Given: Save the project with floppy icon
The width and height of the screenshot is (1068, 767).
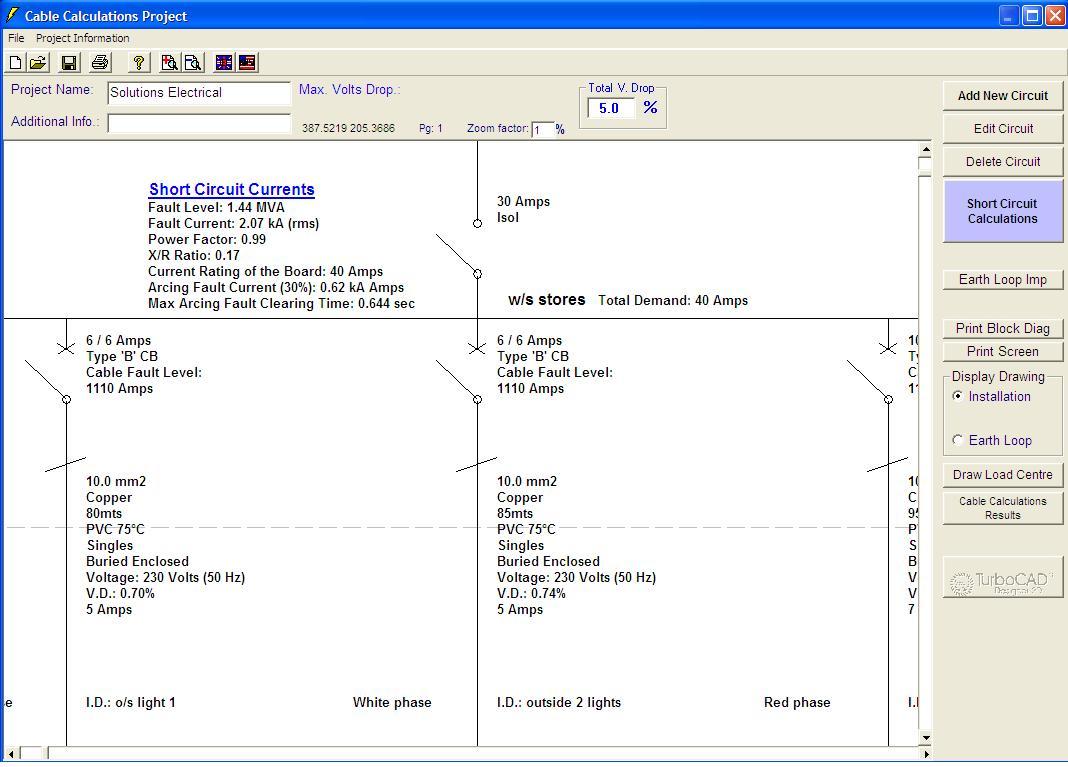Looking at the screenshot, I should 69,63.
